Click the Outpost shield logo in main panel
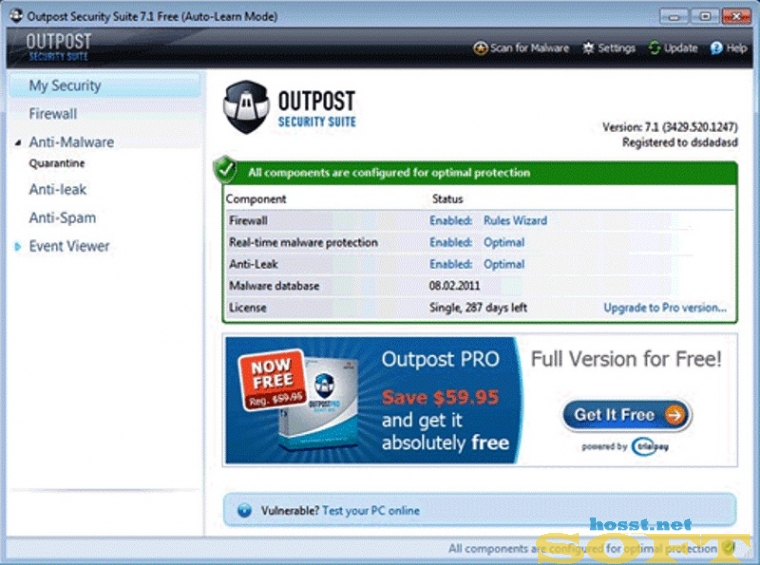Image resolution: width=760 pixels, height=565 pixels. pyautogui.click(x=246, y=108)
